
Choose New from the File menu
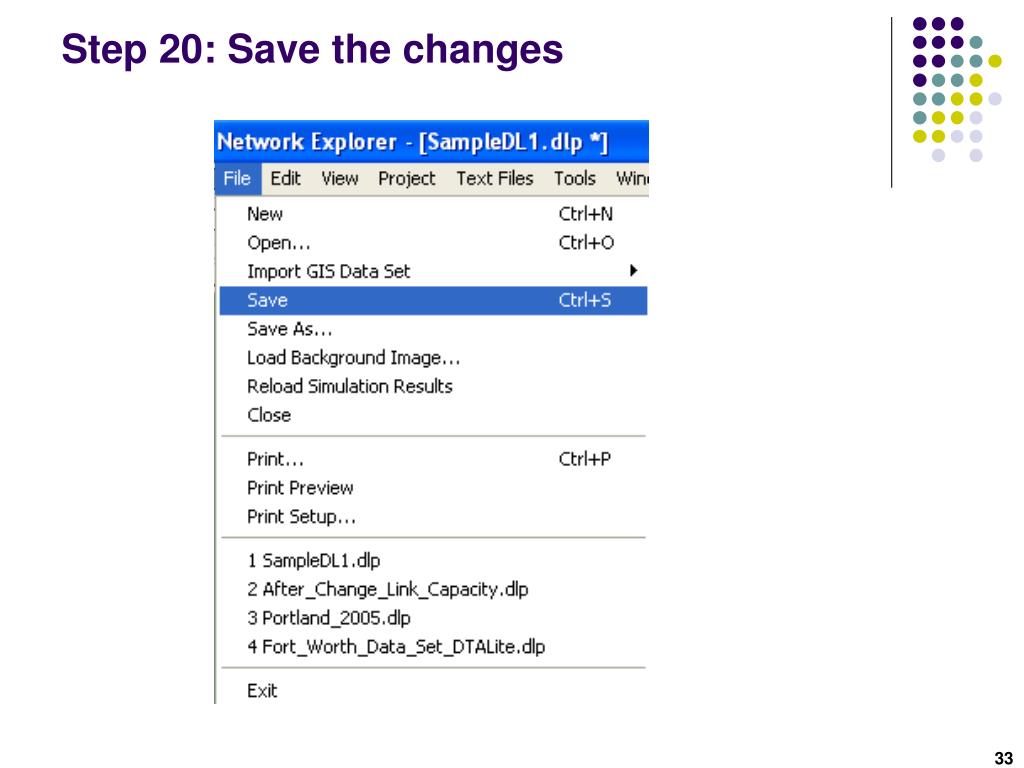433,214
